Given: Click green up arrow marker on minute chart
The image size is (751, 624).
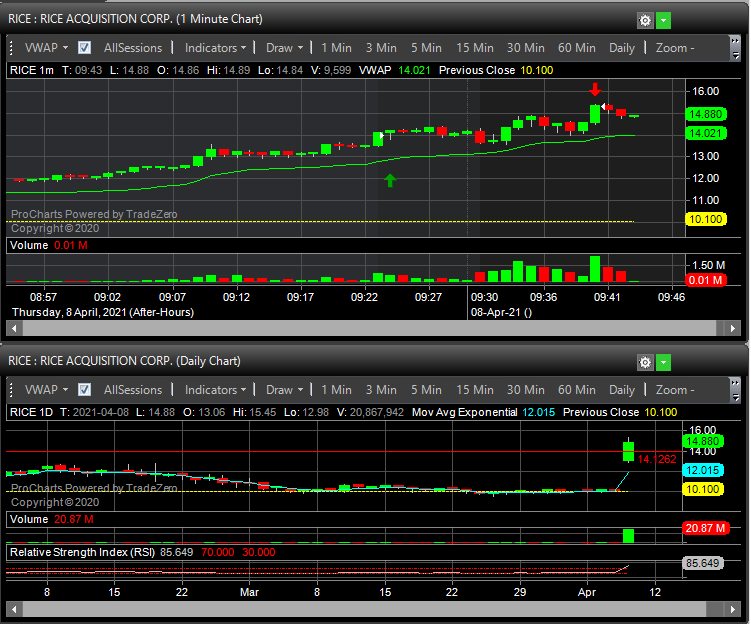Looking at the screenshot, I should (x=390, y=180).
